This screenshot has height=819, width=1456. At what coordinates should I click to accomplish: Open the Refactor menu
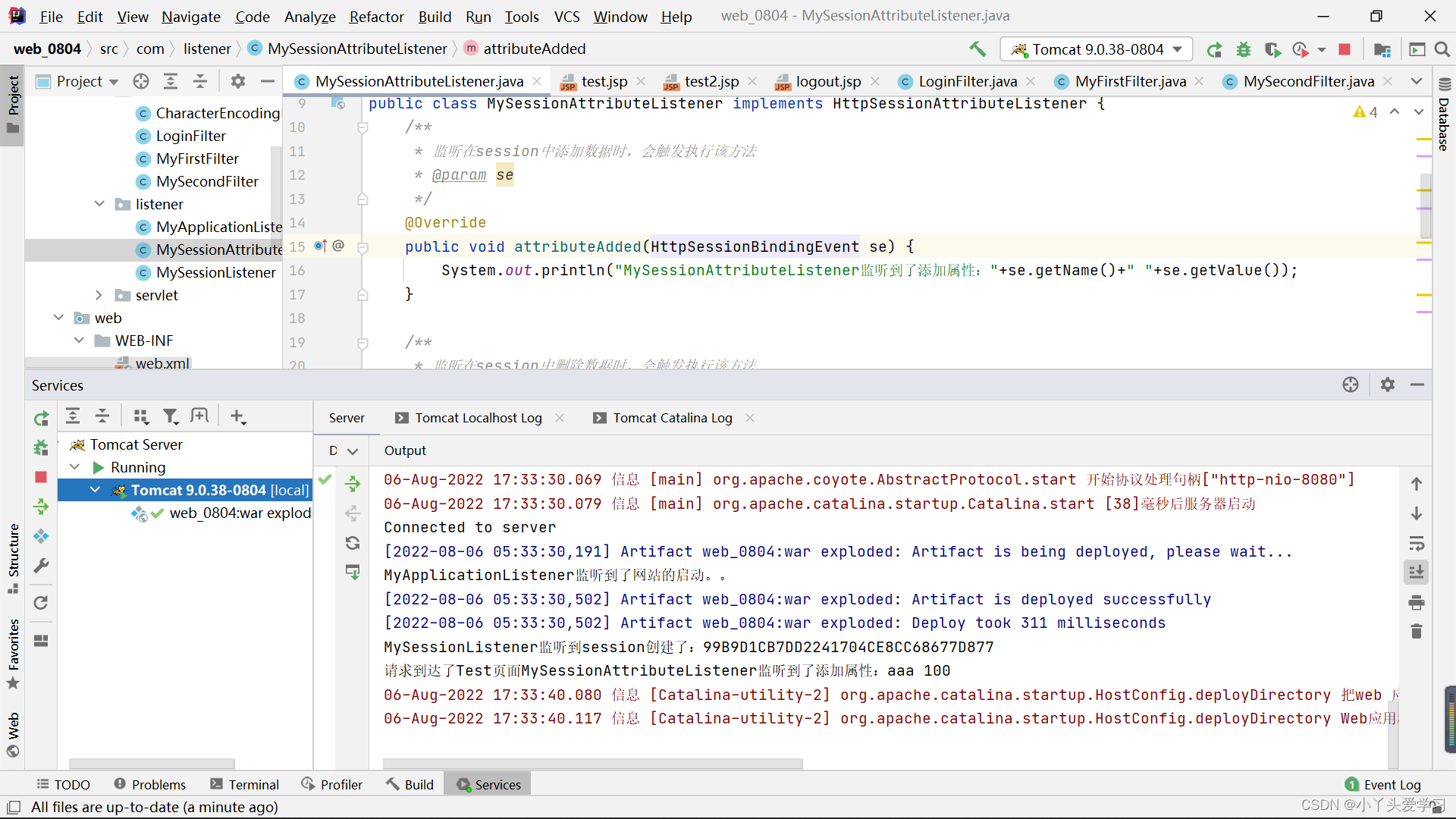(376, 17)
